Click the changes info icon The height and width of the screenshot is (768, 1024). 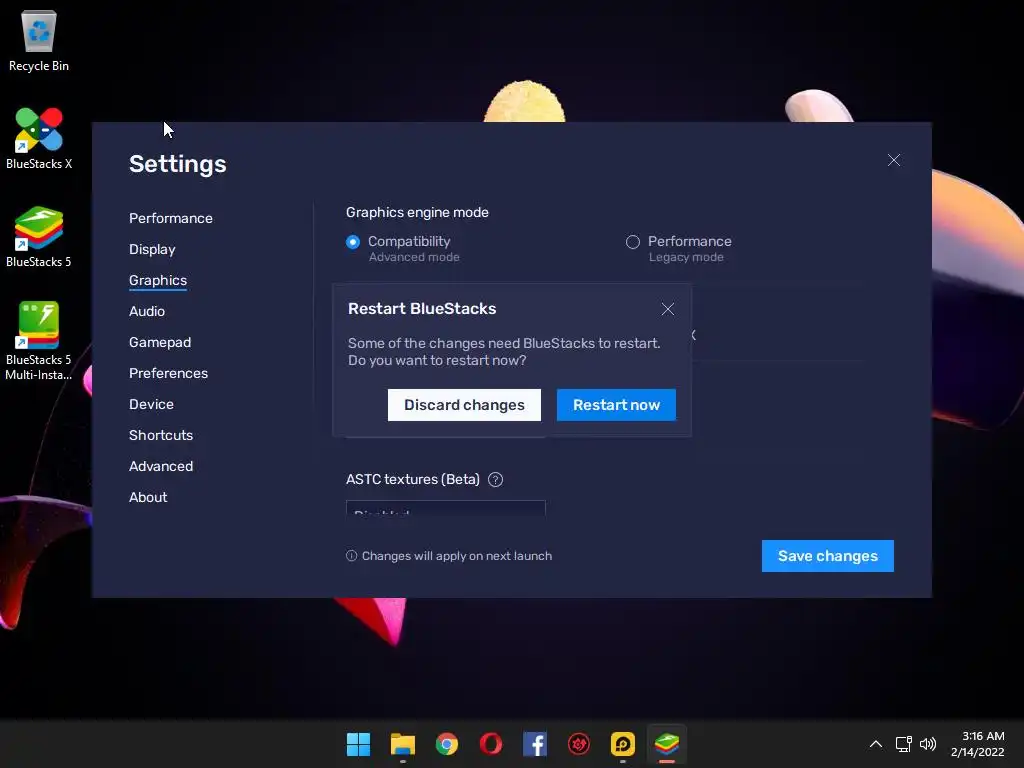[351, 556]
